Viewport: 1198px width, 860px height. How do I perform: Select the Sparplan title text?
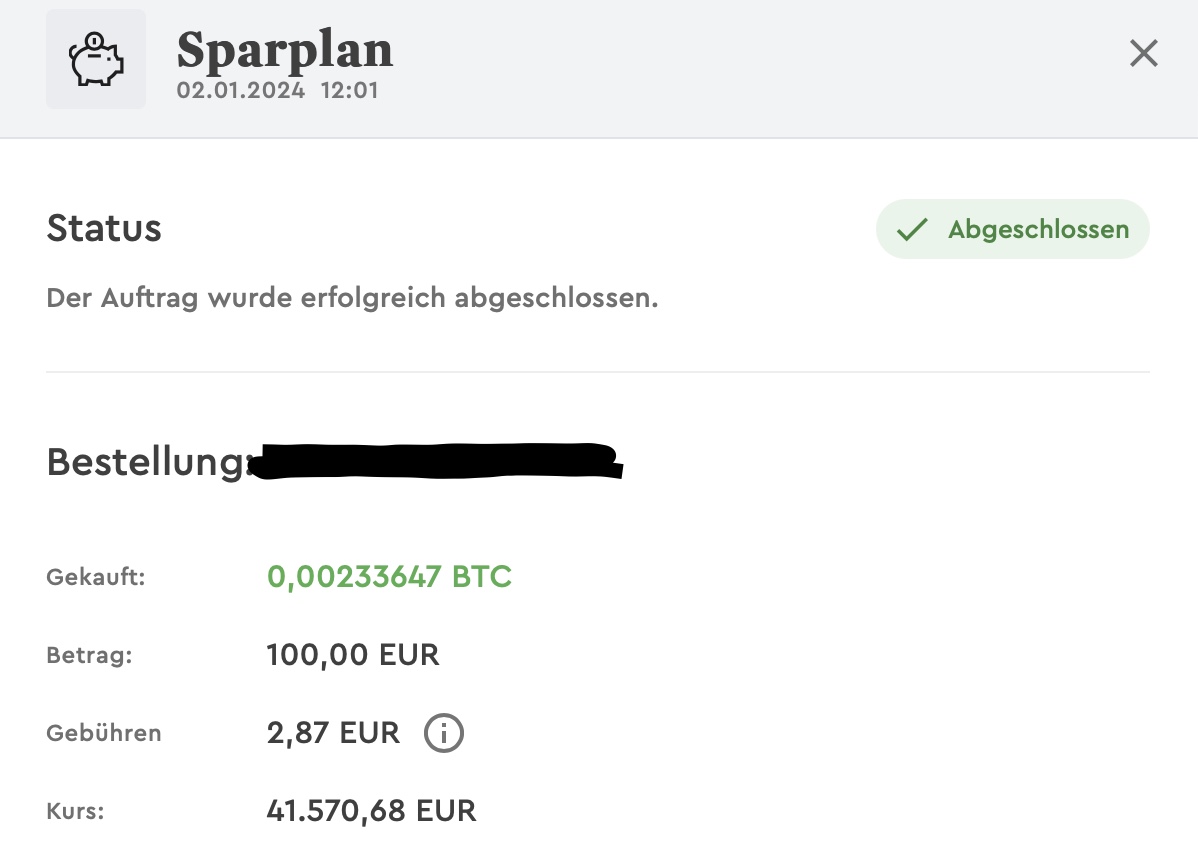[285, 50]
